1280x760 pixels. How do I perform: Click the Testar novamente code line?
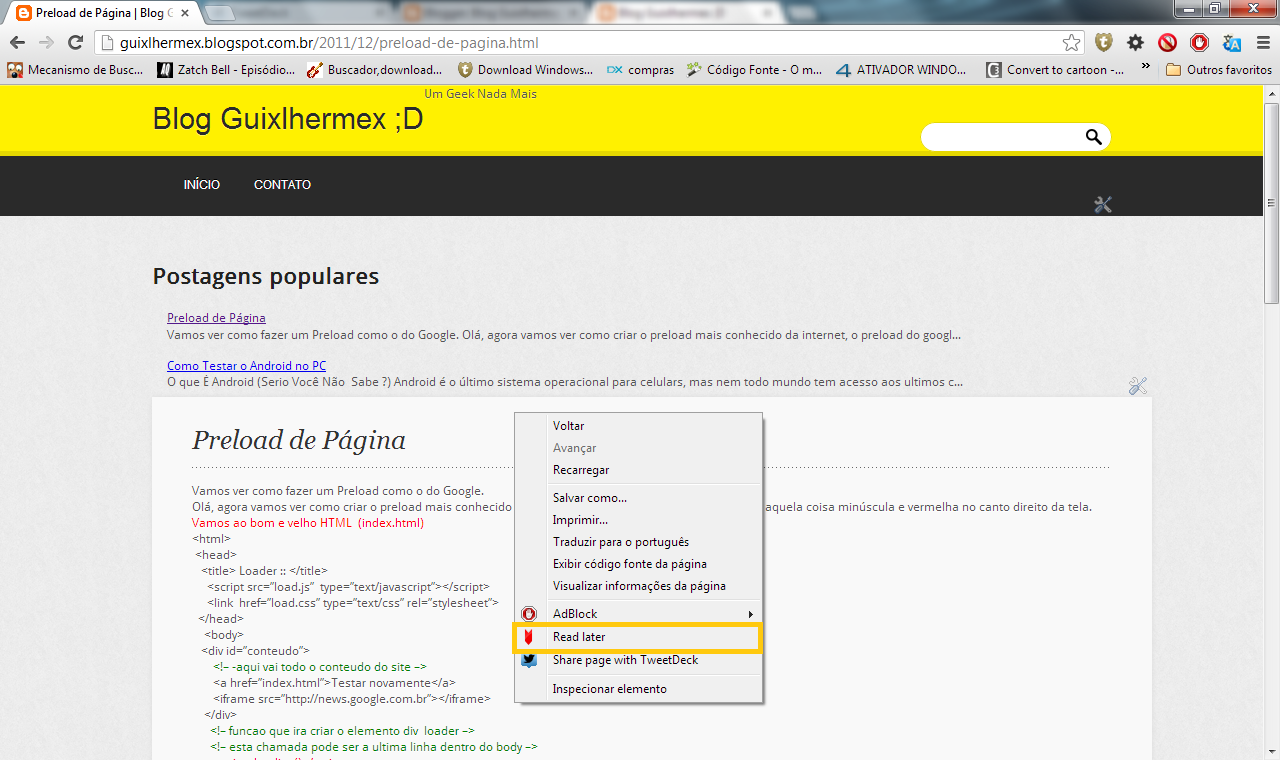pos(334,683)
